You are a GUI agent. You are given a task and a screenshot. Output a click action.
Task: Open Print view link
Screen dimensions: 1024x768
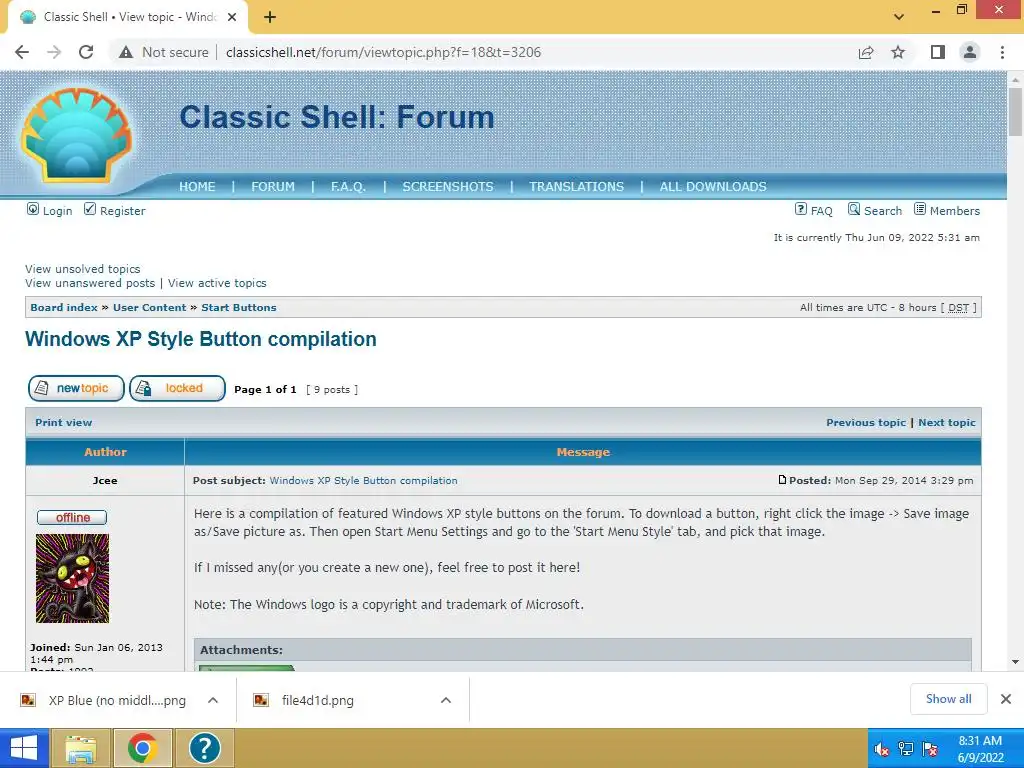[63, 423]
